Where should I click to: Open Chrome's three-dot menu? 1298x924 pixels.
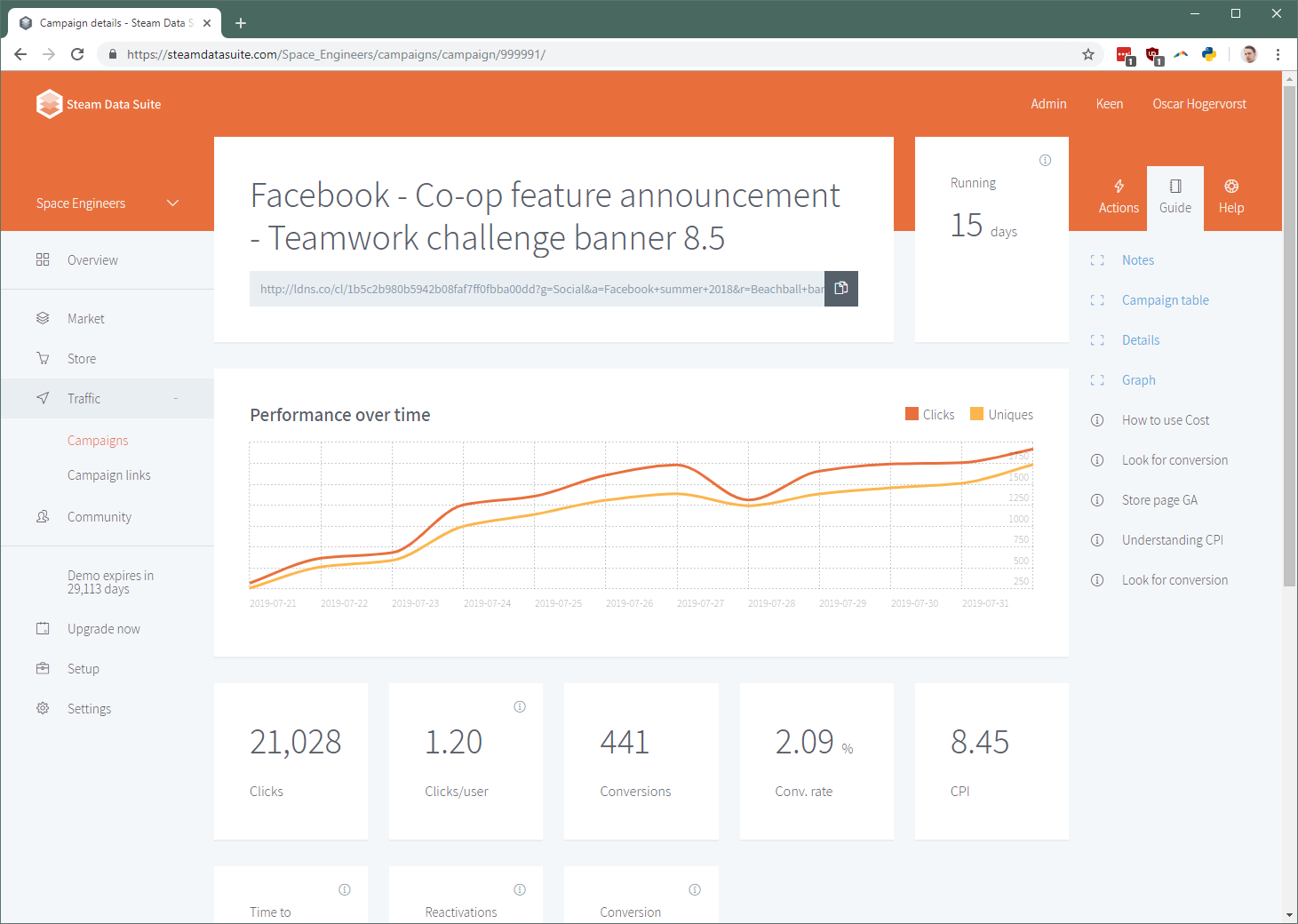click(x=1278, y=54)
